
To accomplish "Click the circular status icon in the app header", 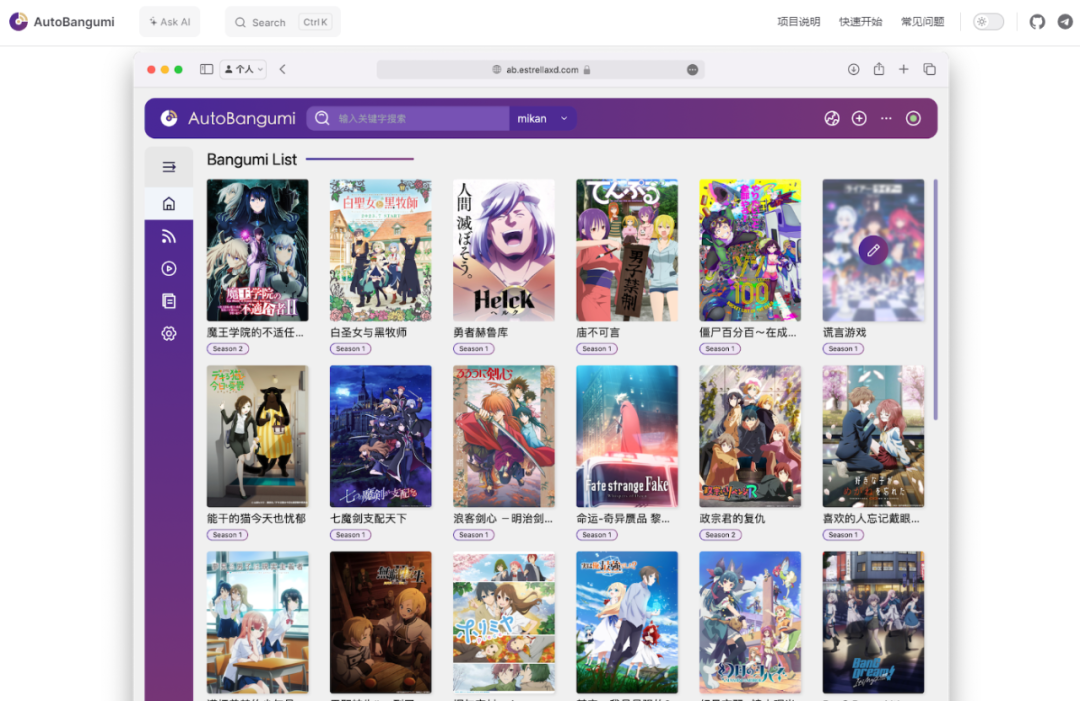I will [913, 118].
